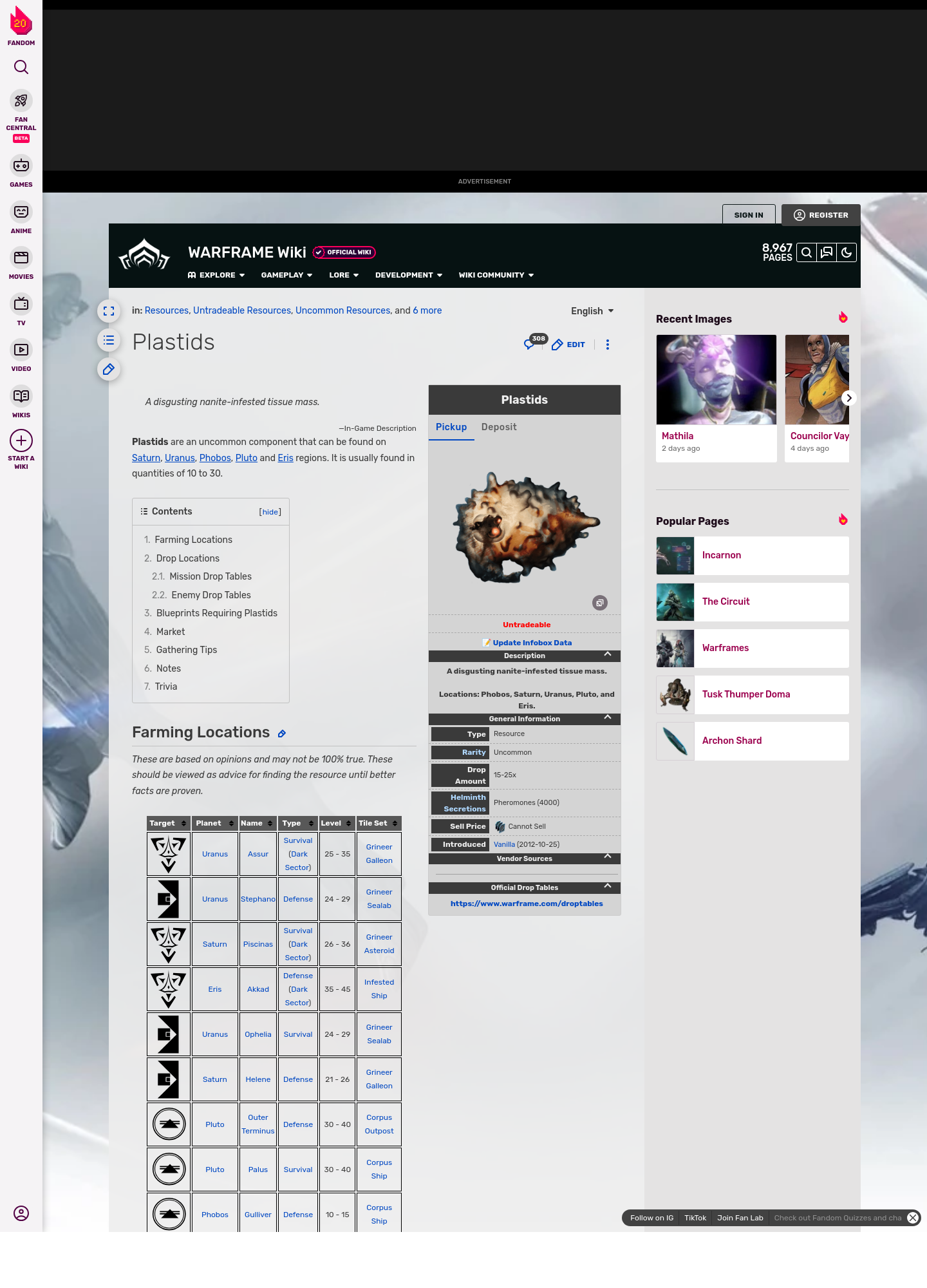Expand content with the fullscreen icon

pyautogui.click(x=109, y=311)
